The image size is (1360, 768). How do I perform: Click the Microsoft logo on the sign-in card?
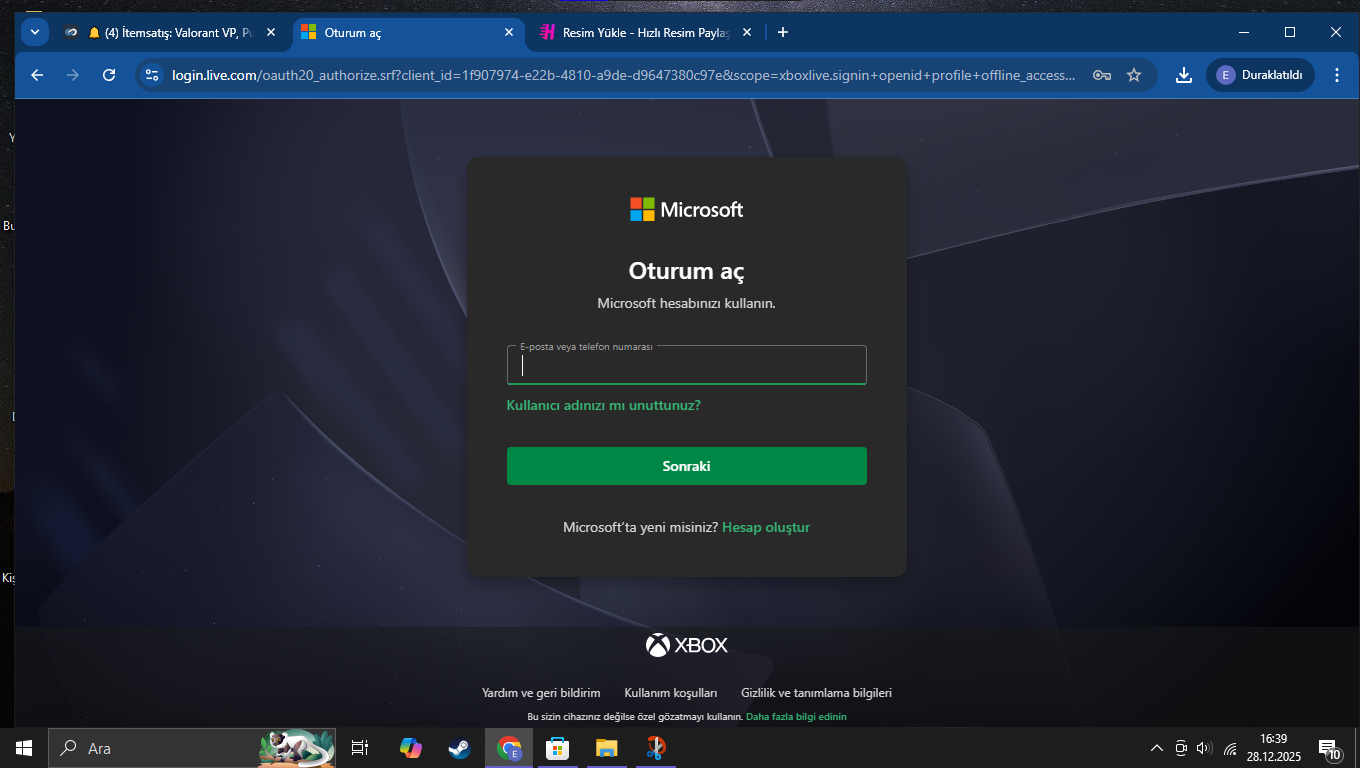point(686,209)
